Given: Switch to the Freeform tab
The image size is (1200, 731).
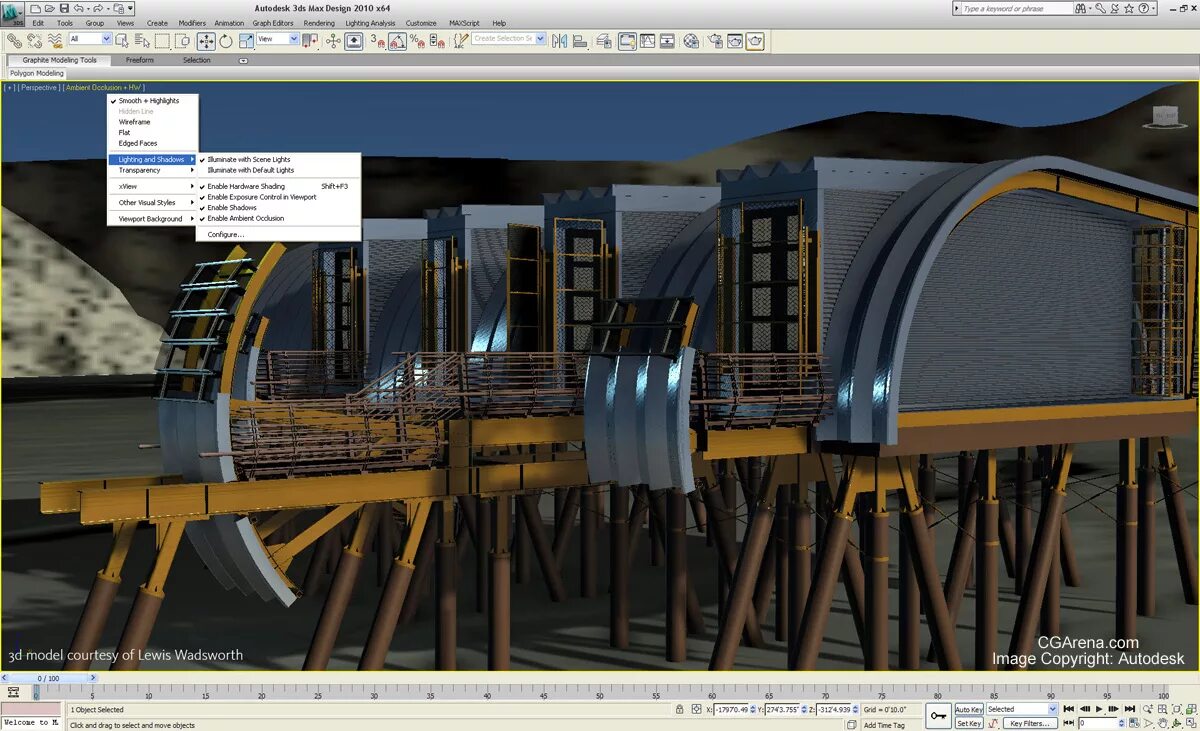Looking at the screenshot, I should click(x=140, y=60).
